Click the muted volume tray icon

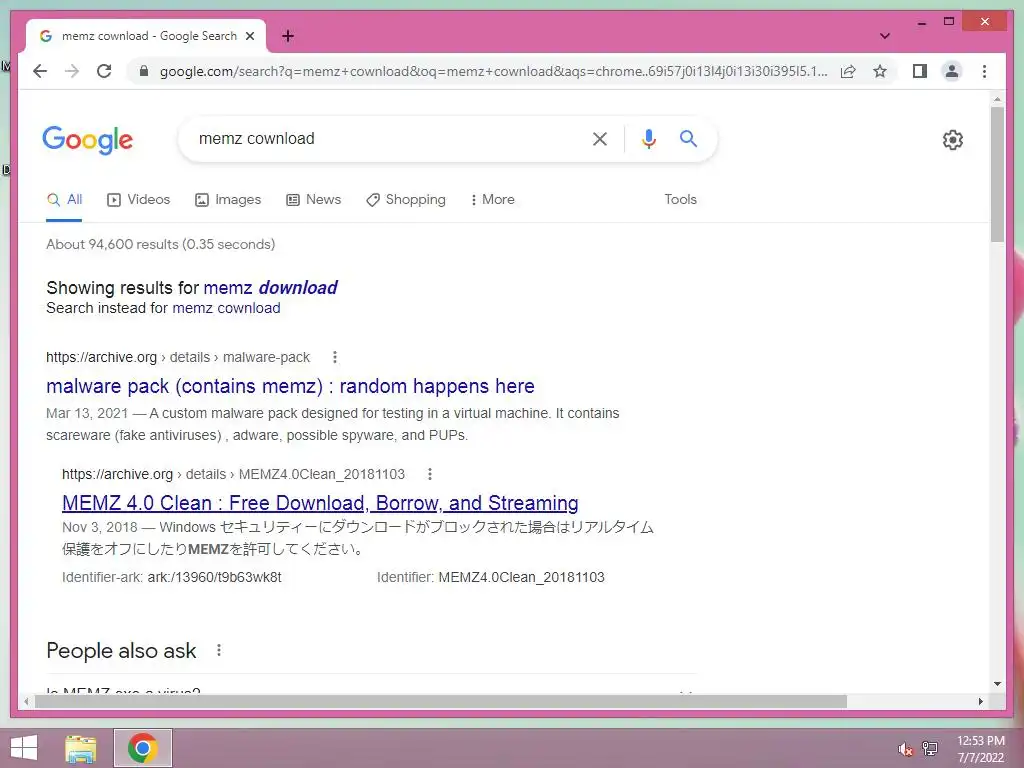point(905,749)
